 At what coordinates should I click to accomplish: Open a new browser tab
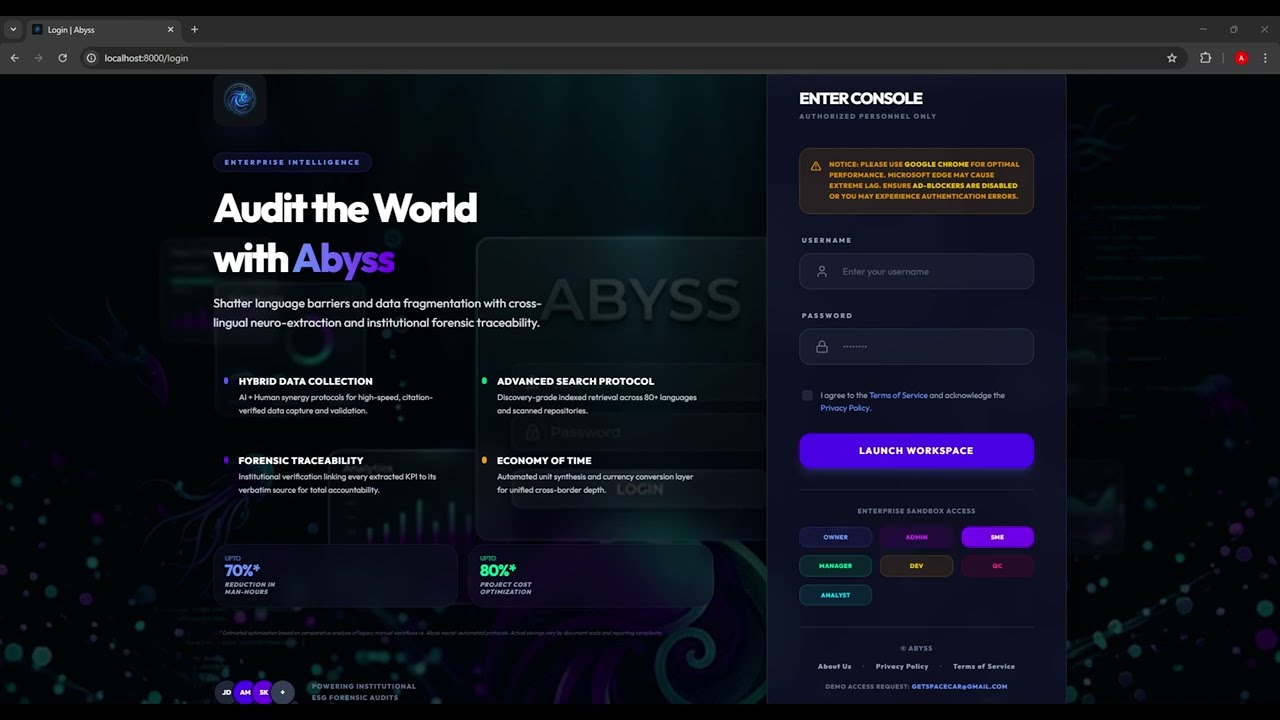[x=194, y=30]
